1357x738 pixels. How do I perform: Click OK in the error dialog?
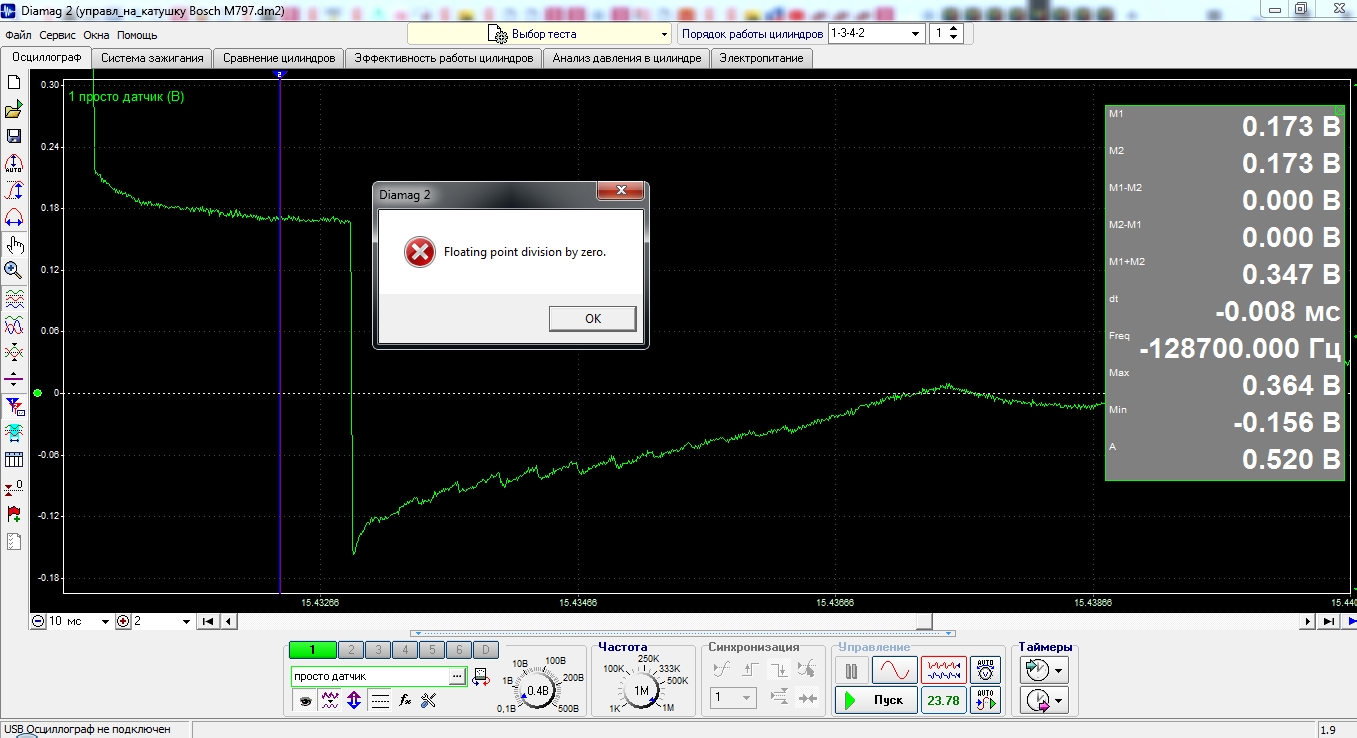593,318
